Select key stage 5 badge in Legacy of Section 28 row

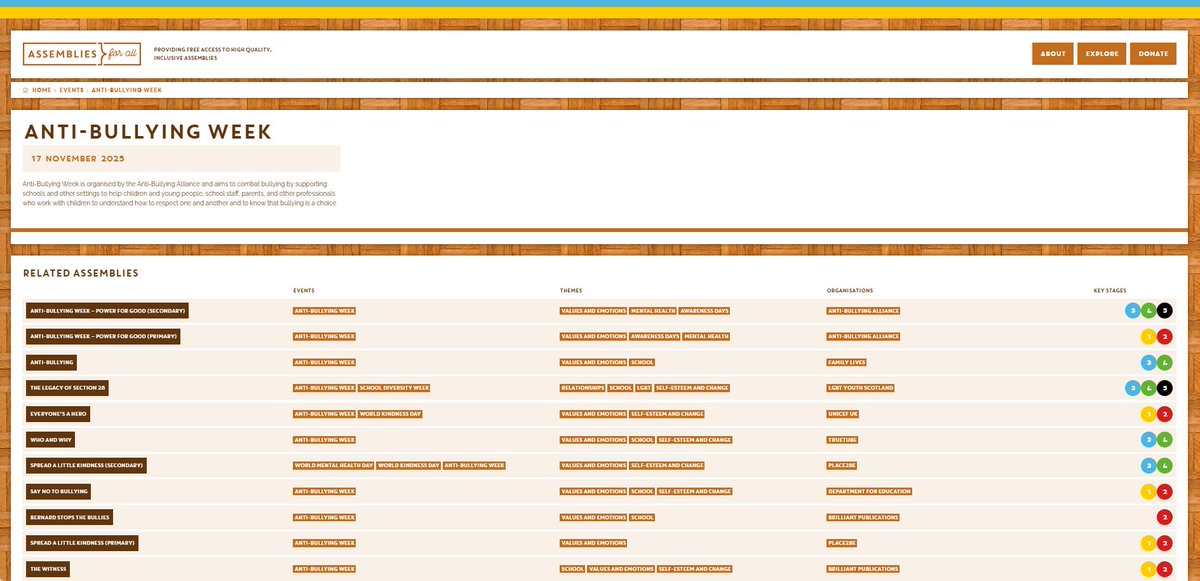point(1165,387)
